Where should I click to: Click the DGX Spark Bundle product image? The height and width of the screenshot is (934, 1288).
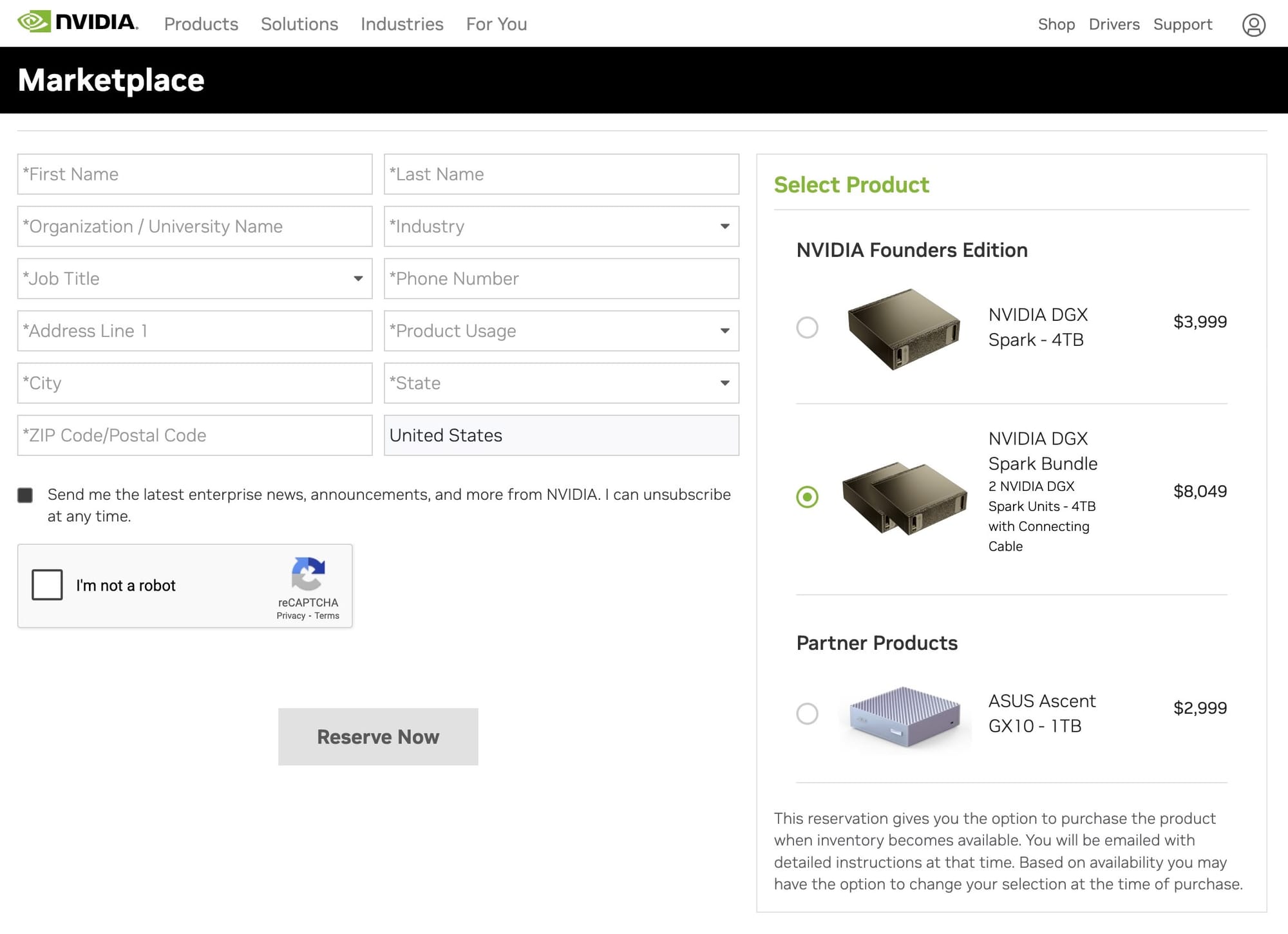pyautogui.click(x=905, y=497)
